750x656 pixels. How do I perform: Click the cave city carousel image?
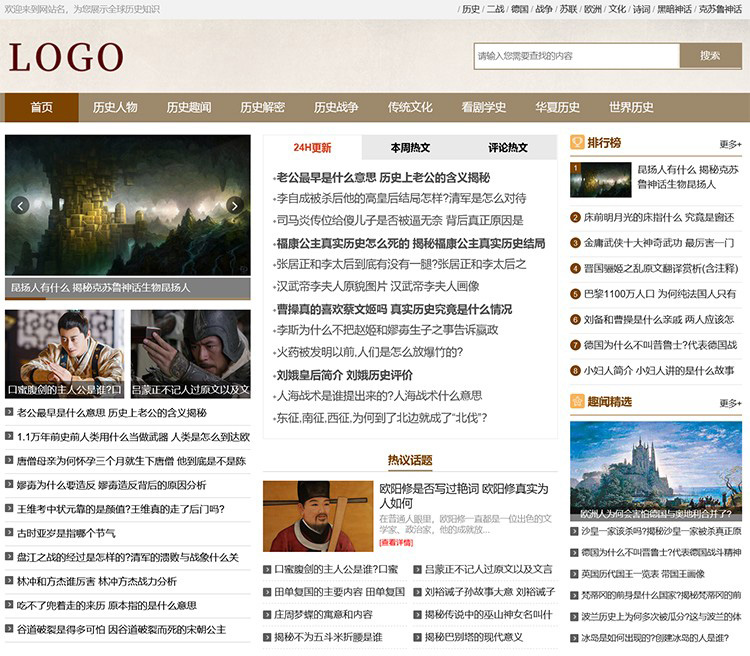[x=128, y=205]
